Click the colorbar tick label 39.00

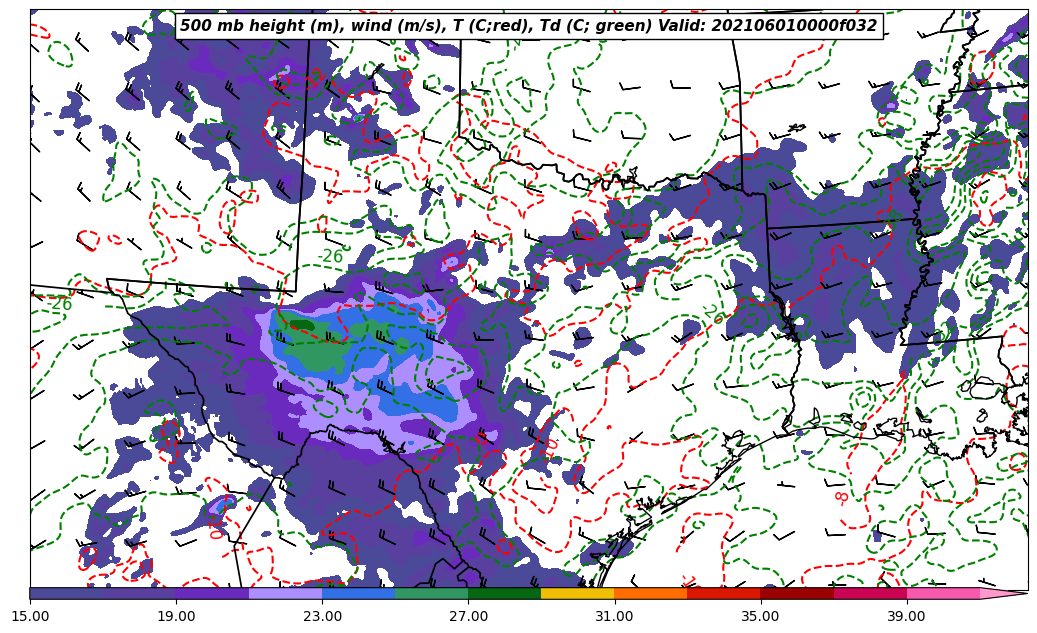click(x=907, y=616)
